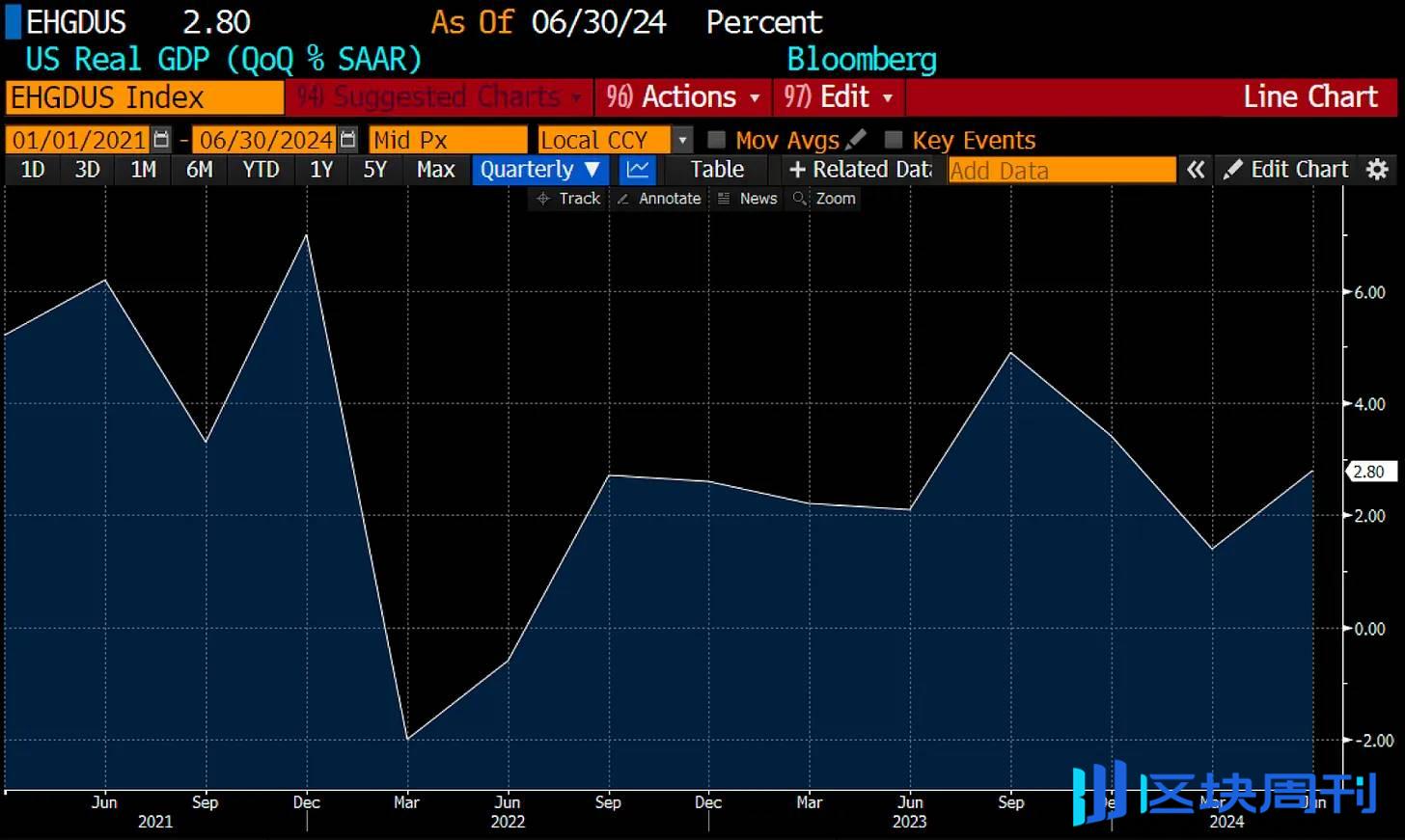Select the 6M range tab
Screen dimensions: 1405x840
[x=200, y=170]
